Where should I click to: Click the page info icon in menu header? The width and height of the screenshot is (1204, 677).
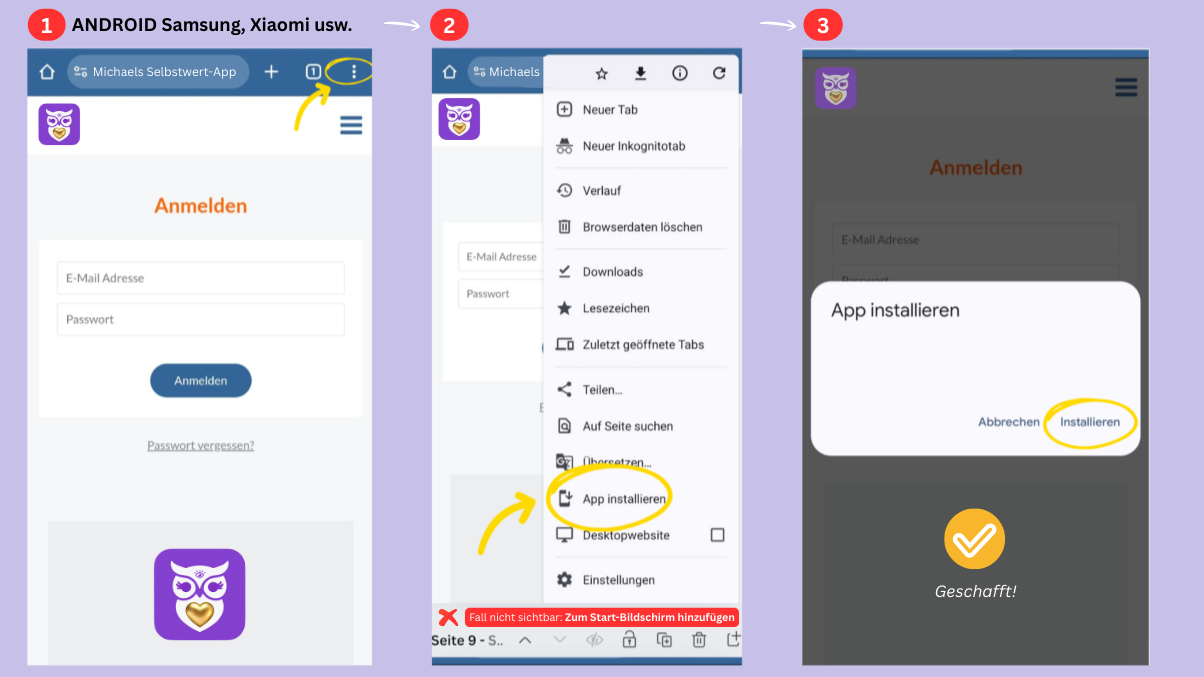(680, 73)
